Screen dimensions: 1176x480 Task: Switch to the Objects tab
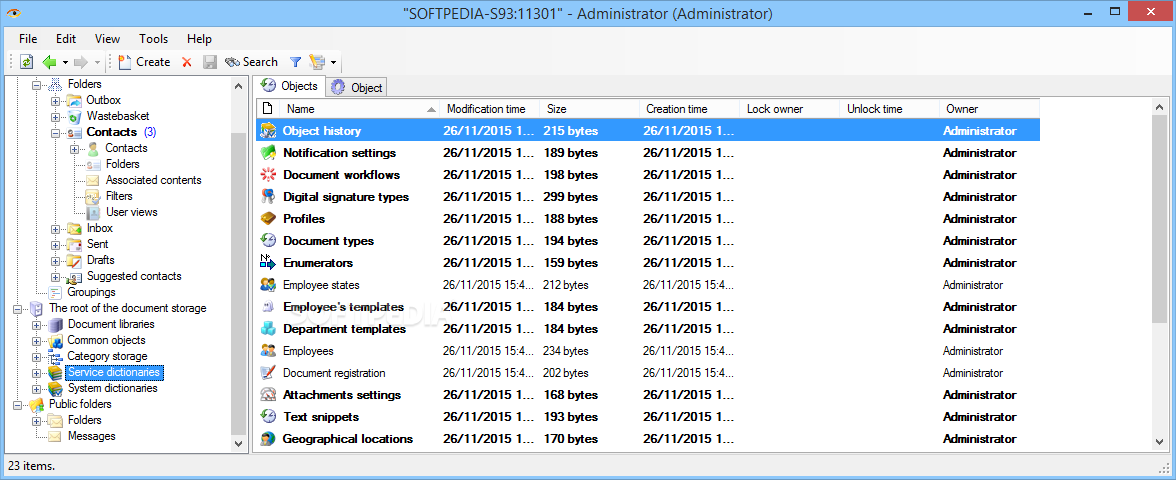coord(289,86)
